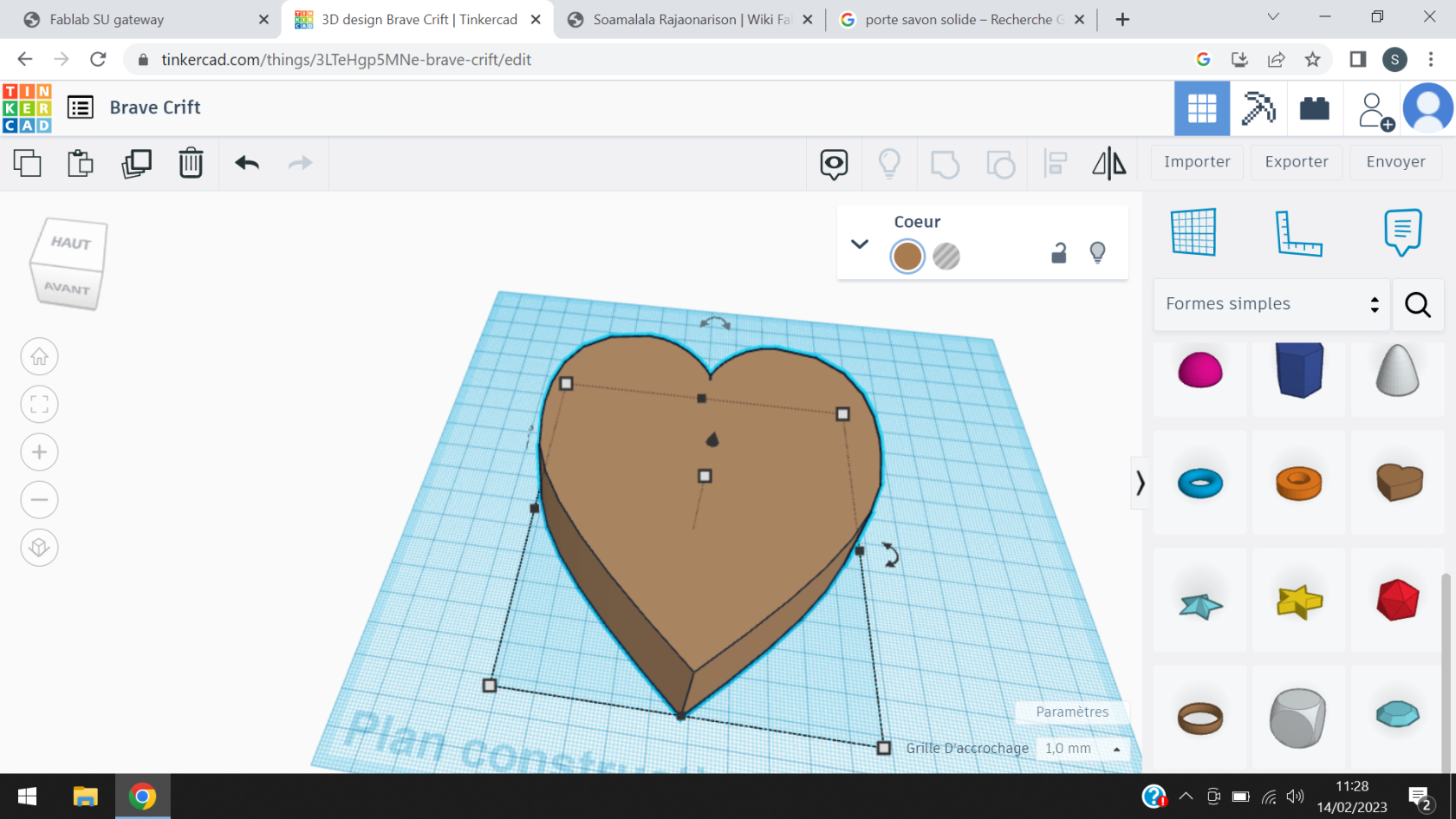Open the Blocks pickaxe mode

1258,108
